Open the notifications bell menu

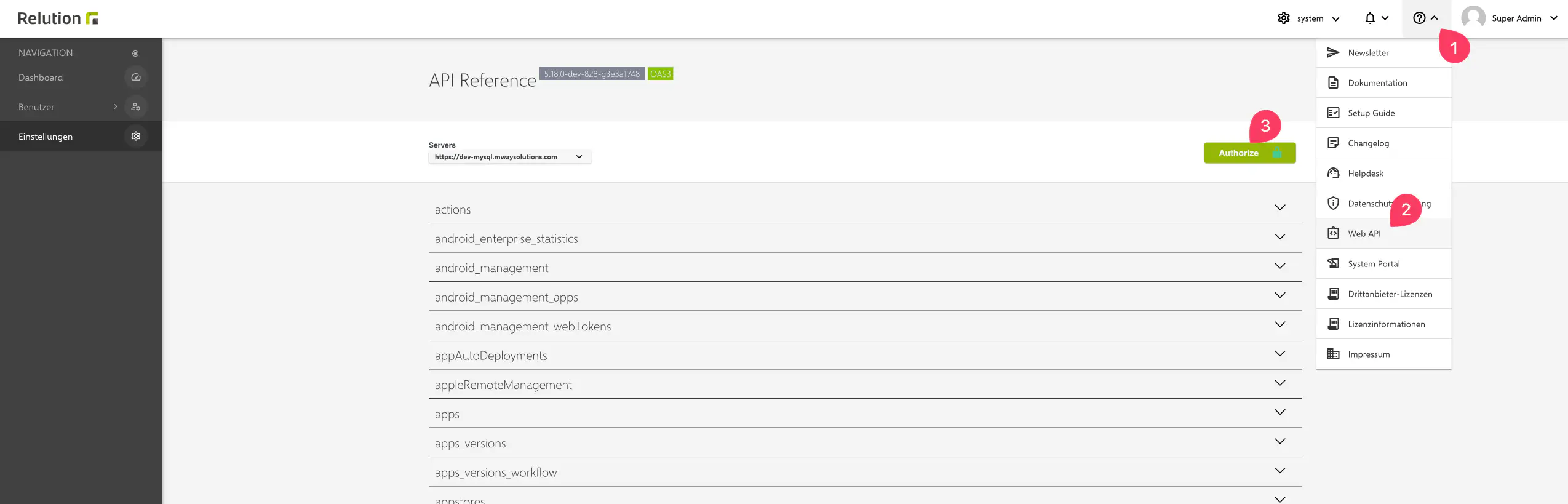(1376, 18)
